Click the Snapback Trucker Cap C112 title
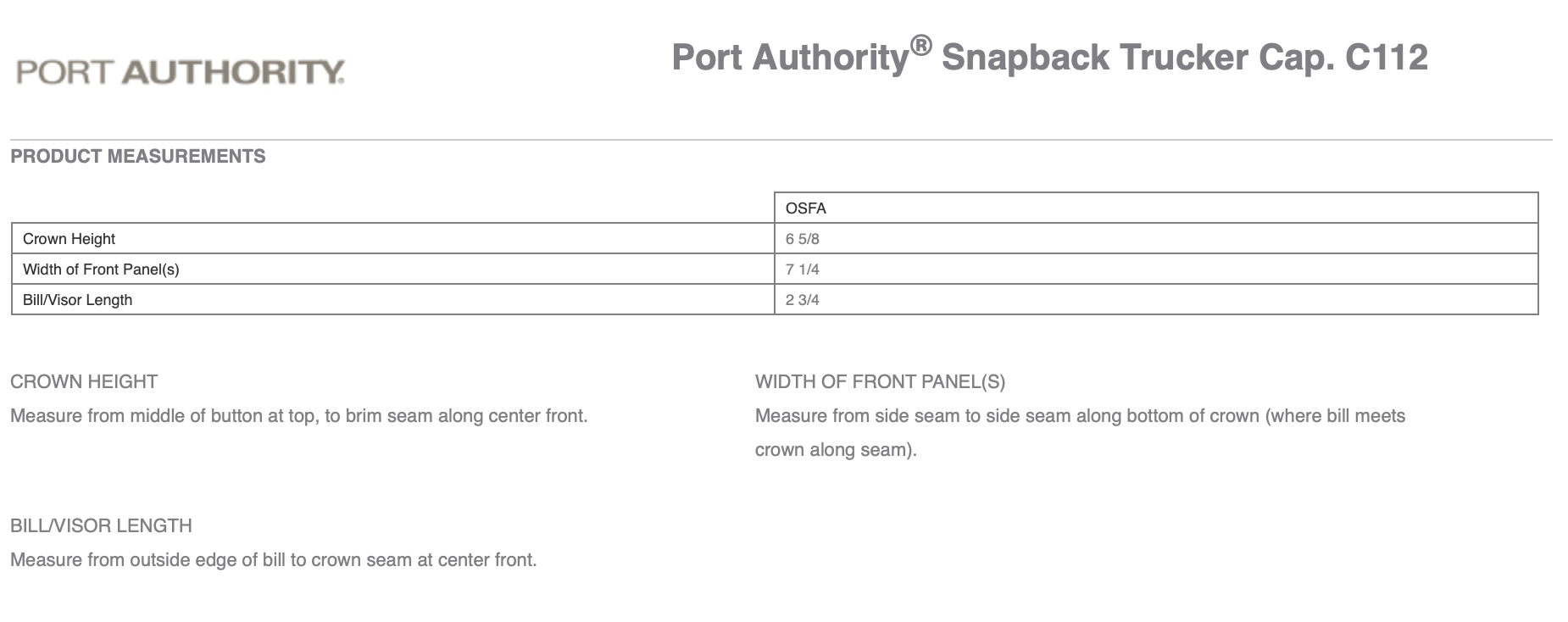 tap(1049, 58)
